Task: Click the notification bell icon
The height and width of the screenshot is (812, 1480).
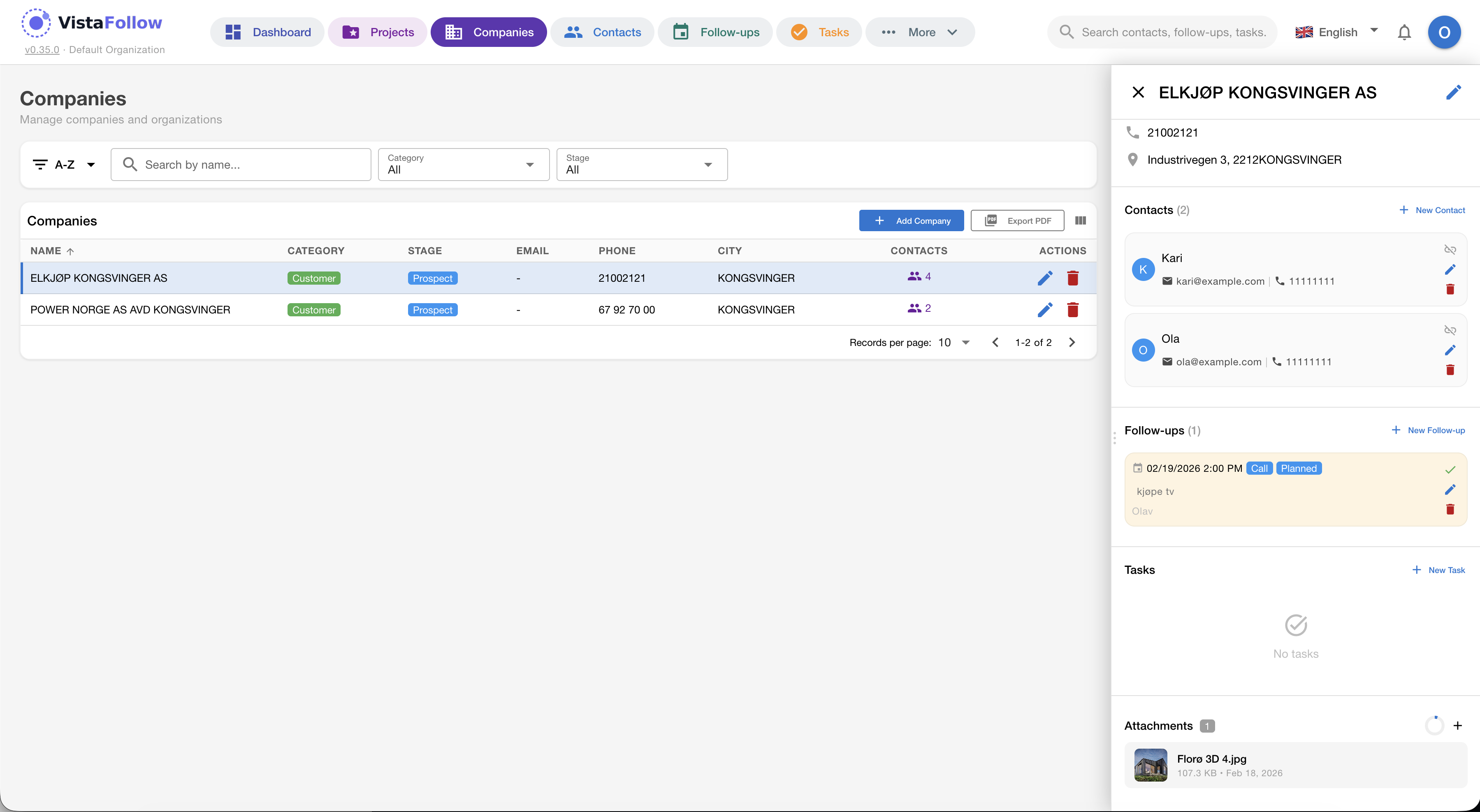Action: click(x=1403, y=32)
